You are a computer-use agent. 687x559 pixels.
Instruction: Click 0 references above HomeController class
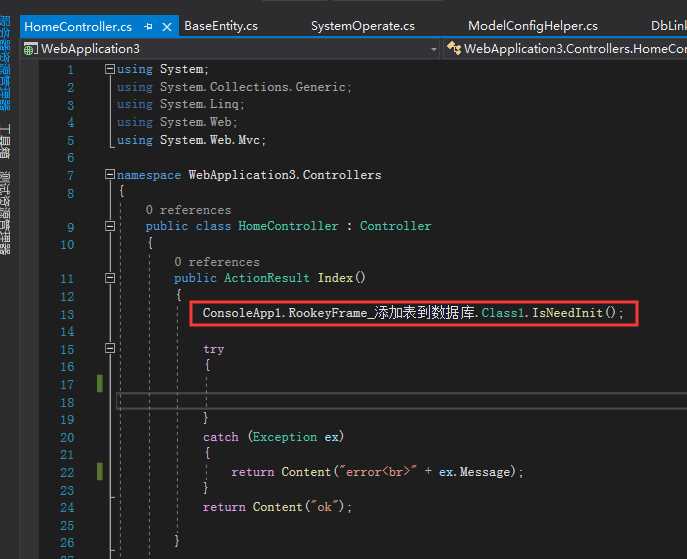(x=188, y=210)
